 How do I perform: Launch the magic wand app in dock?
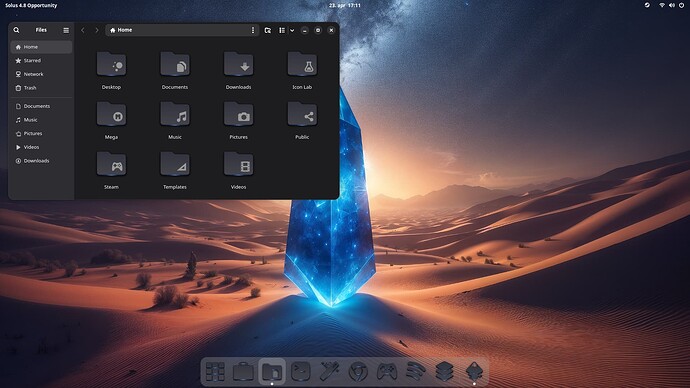click(329, 372)
